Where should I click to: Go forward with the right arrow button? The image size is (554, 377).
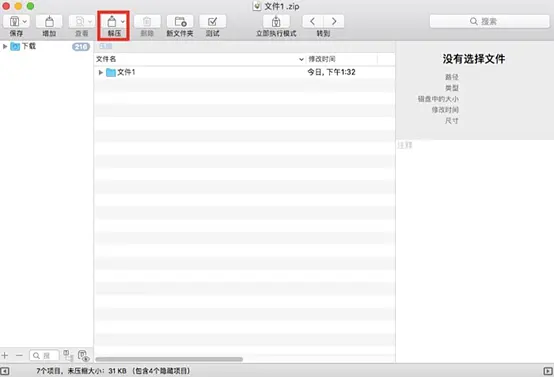pyautogui.click(x=334, y=22)
